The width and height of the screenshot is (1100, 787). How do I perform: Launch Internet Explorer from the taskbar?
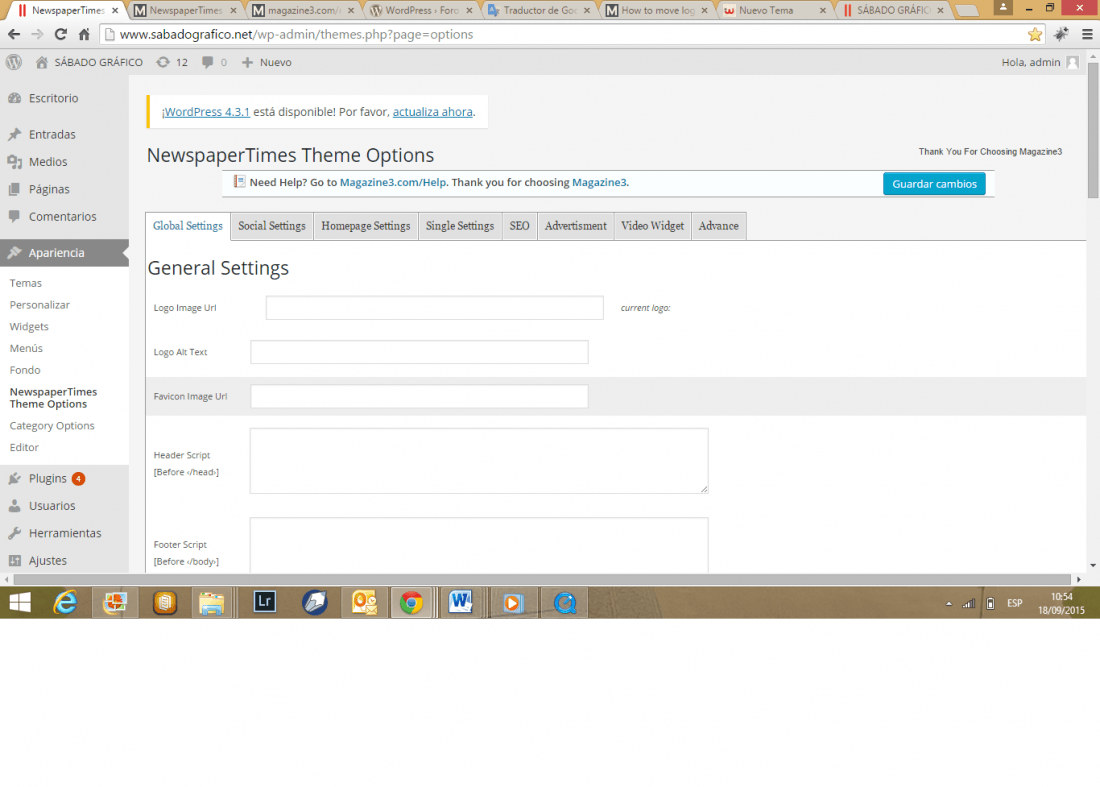(65, 602)
